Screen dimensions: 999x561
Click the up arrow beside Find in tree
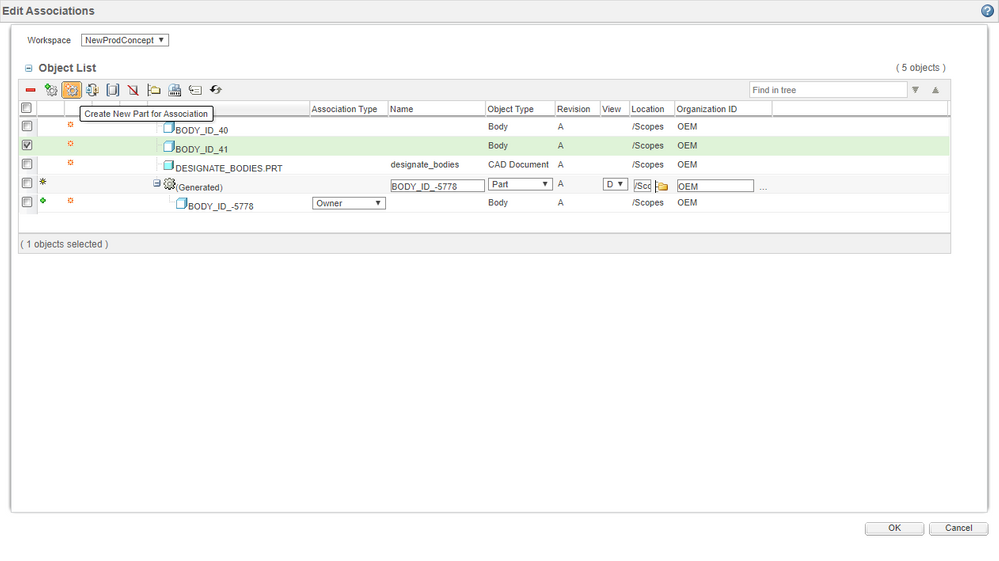pyautogui.click(x=935, y=90)
